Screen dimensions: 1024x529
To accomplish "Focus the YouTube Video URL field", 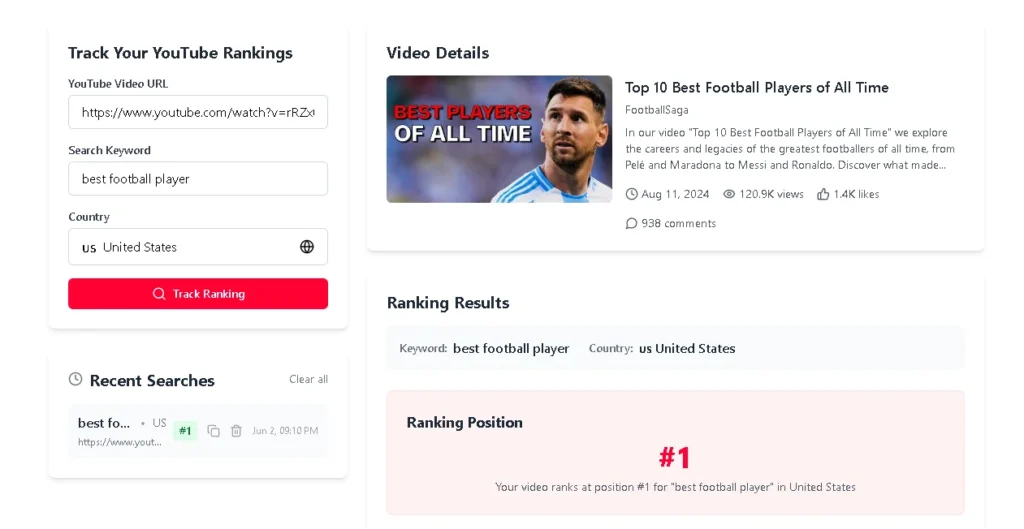I will point(198,112).
